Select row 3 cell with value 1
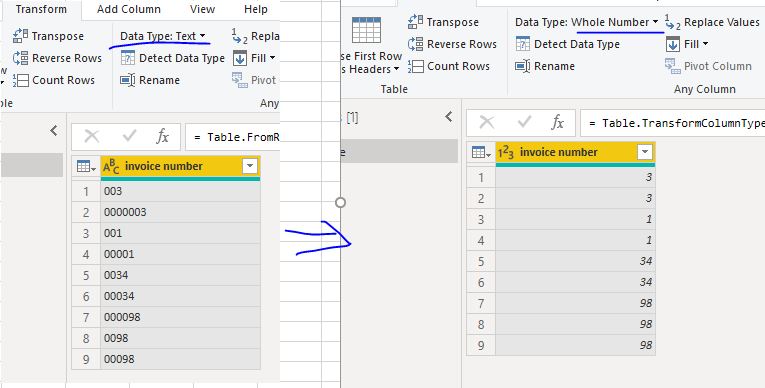Viewport: 765px width, 388px height. pyautogui.click(x=576, y=219)
